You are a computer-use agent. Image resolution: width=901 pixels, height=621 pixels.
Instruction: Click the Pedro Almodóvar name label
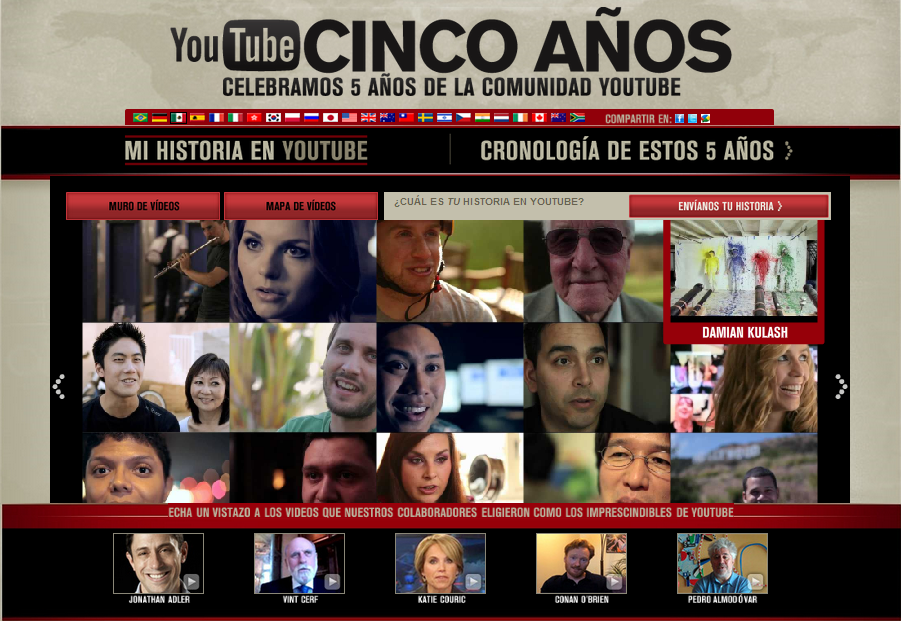pyautogui.click(x=722, y=600)
